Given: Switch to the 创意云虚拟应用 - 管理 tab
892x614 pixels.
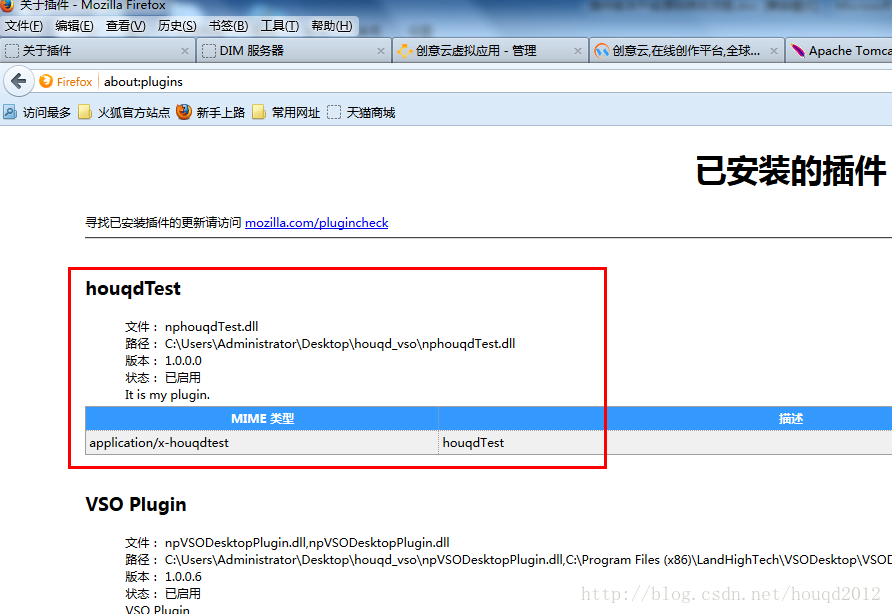Looking at the screenshot, I should pyautogui.click(x=490, y=51).
